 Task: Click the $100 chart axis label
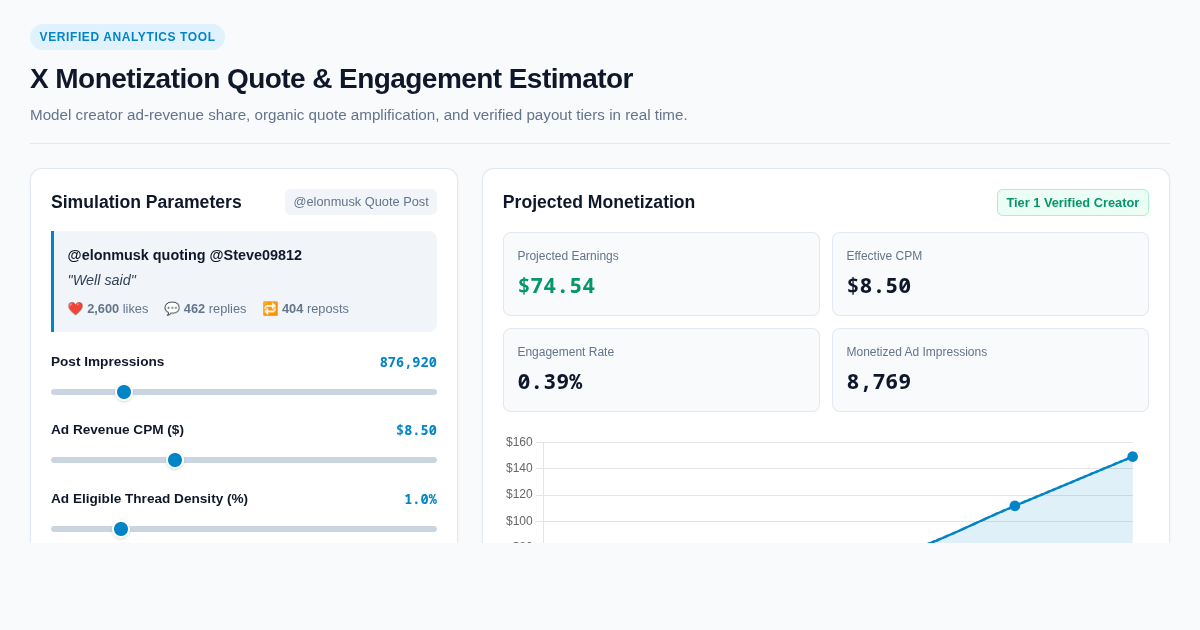click(x=519, y=521)
